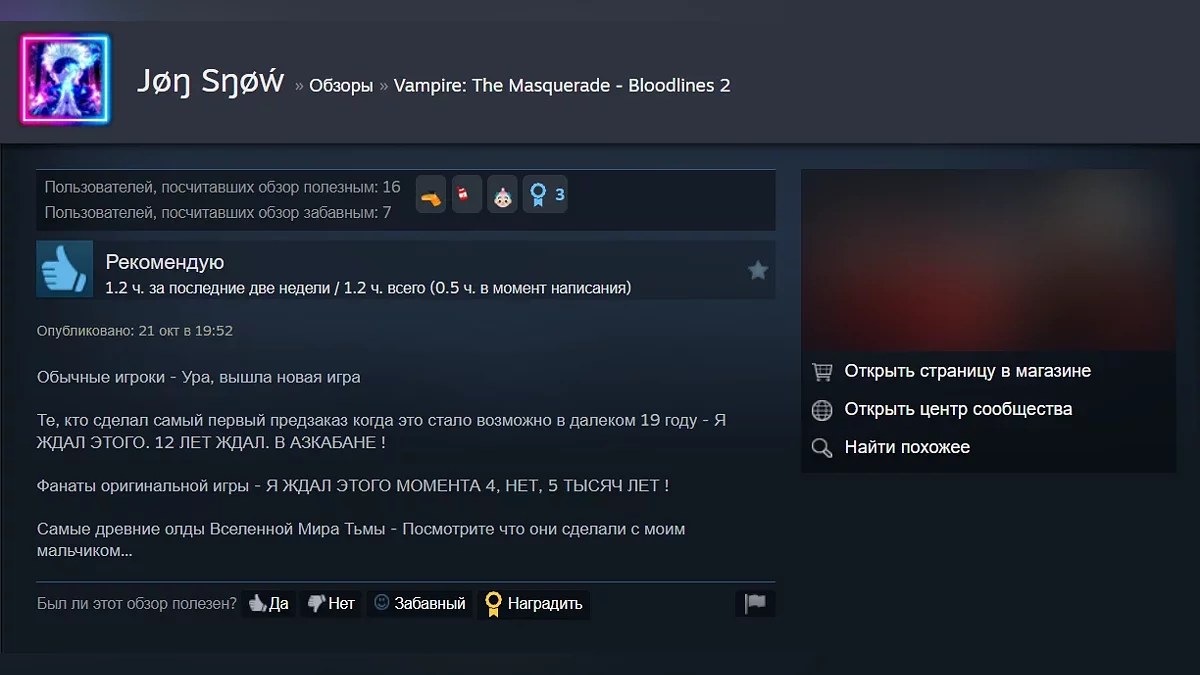Click the blue ribbon award with count 3

tap(546, 194)
